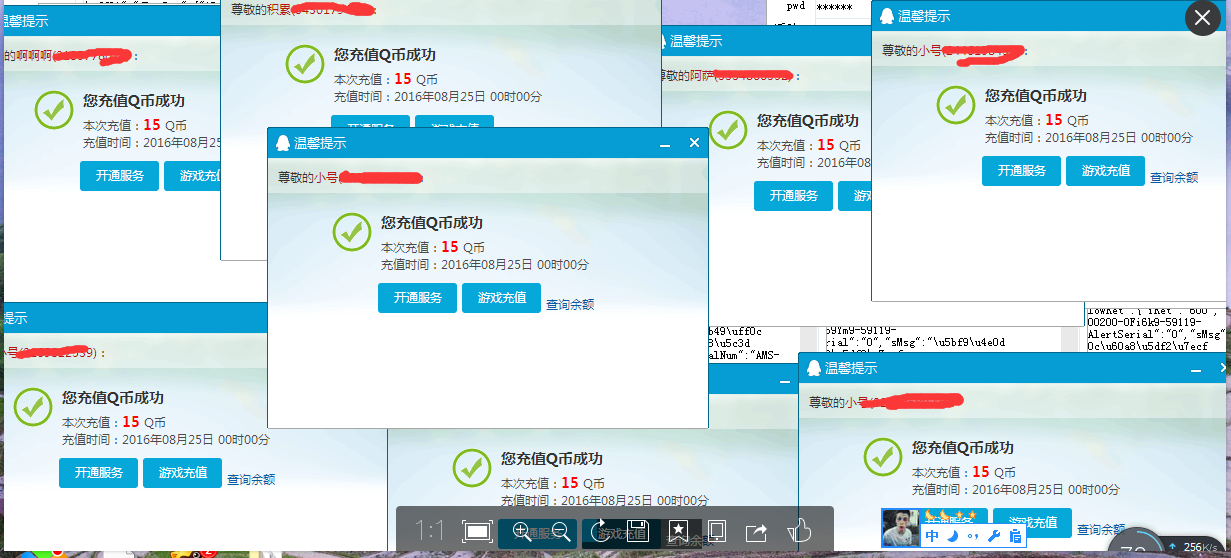The width and height of the screenshot is (1231, 558).
Task: Set the image to 1:1 actual size
Action: pos(430,531)
